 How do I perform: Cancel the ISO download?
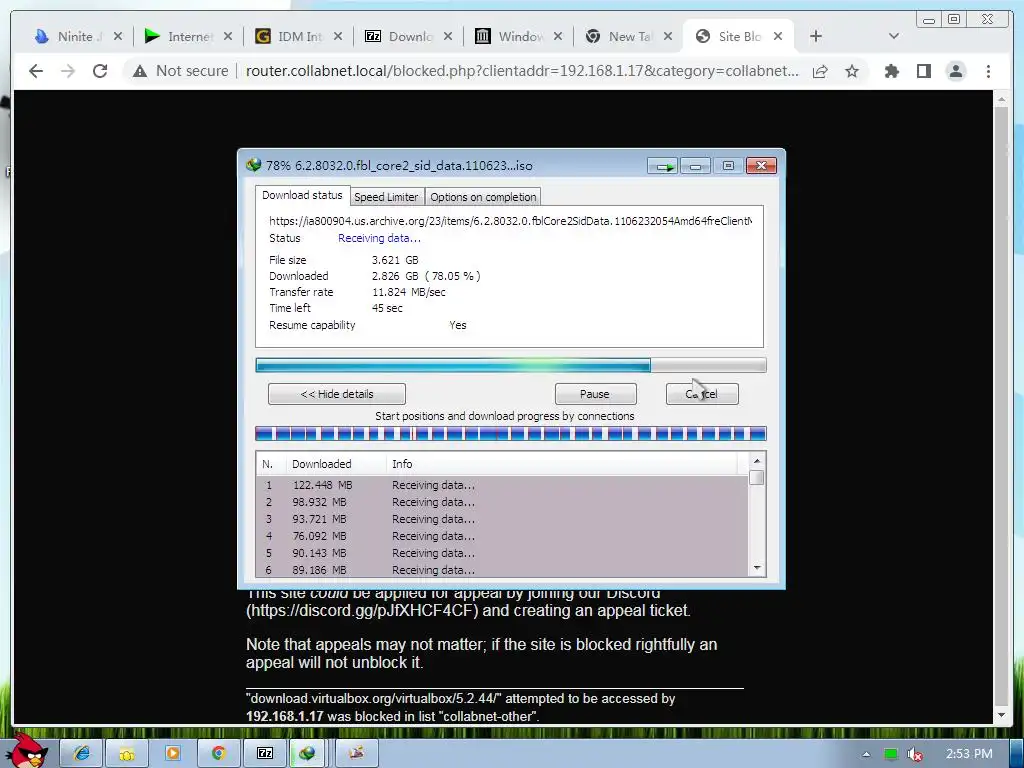pos(702,394)
